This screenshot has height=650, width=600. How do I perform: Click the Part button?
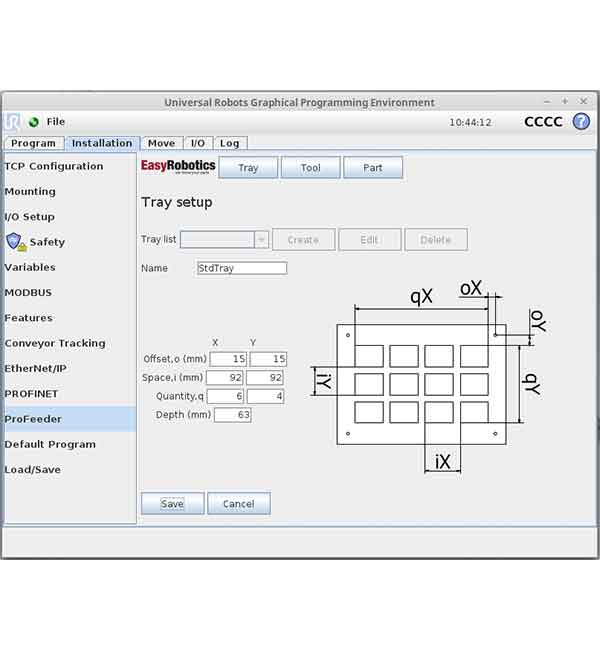tap(373, 167)
